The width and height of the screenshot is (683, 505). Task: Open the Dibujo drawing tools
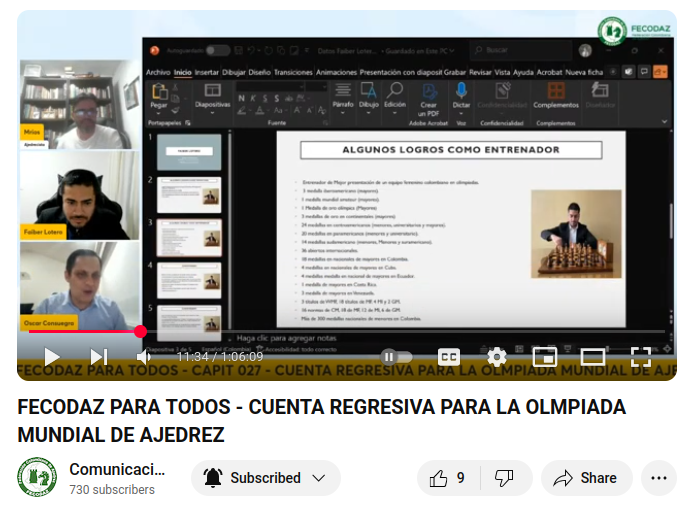click(x=369, y=98)
